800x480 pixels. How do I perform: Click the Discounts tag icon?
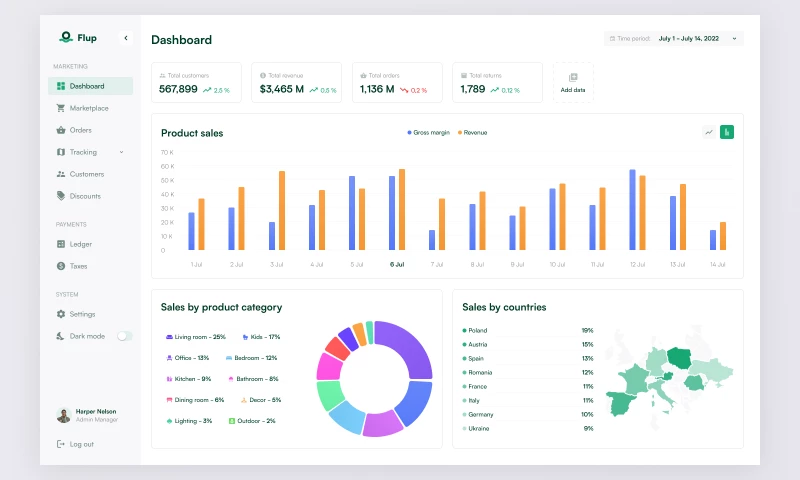click(x=61, y=196)
